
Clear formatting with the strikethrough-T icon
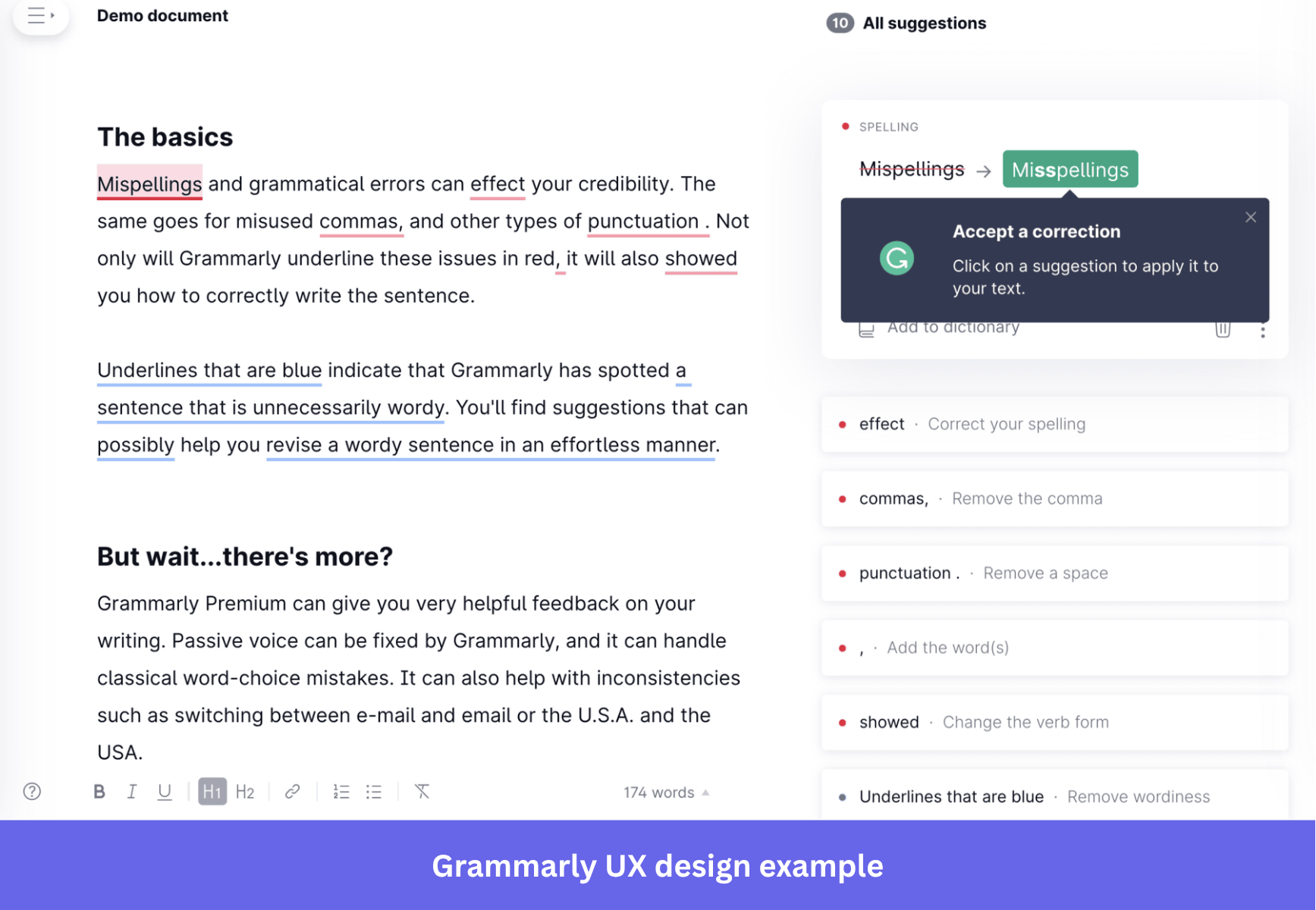[422, 791]
